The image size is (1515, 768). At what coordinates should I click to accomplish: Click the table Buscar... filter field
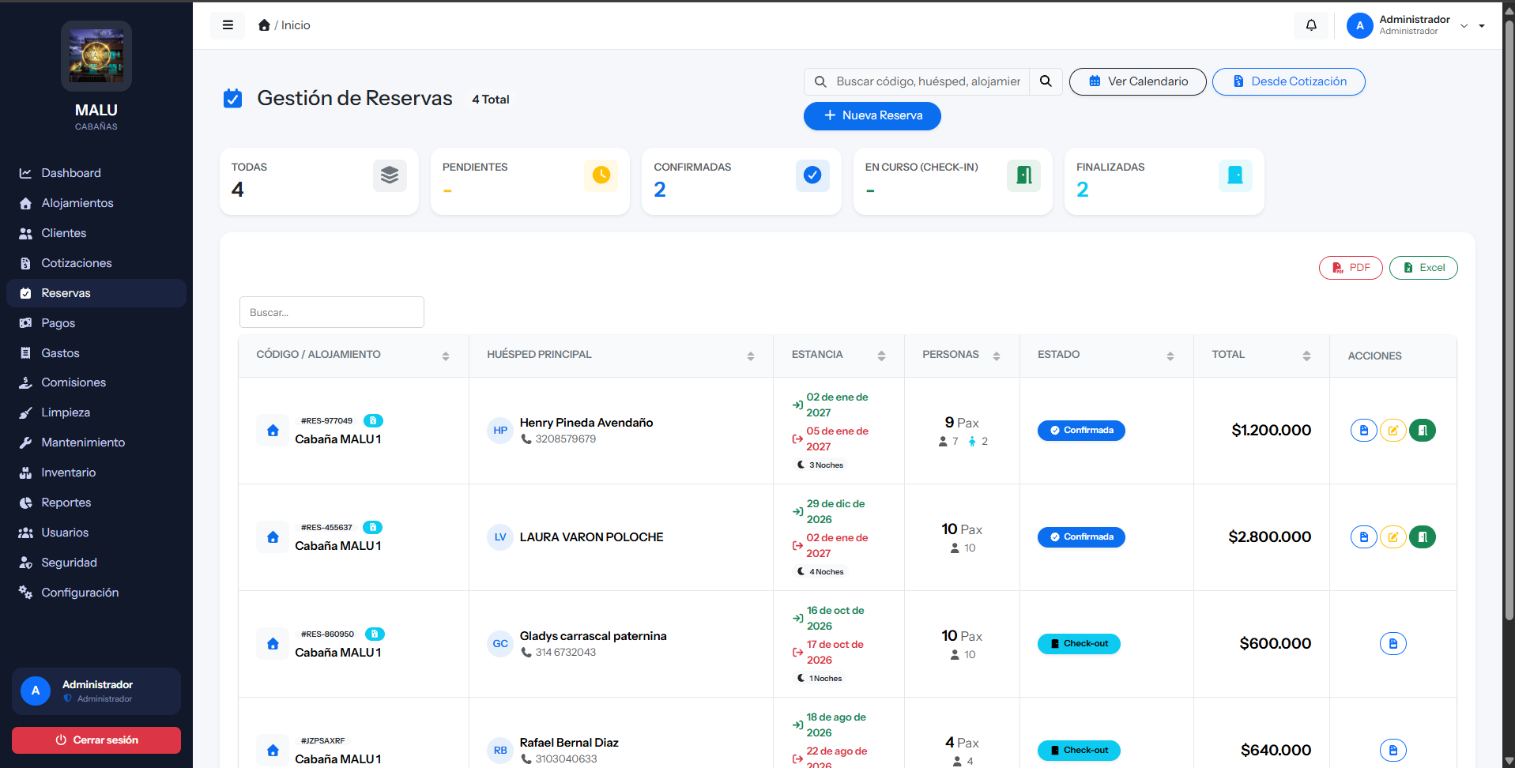pos(332,312)
